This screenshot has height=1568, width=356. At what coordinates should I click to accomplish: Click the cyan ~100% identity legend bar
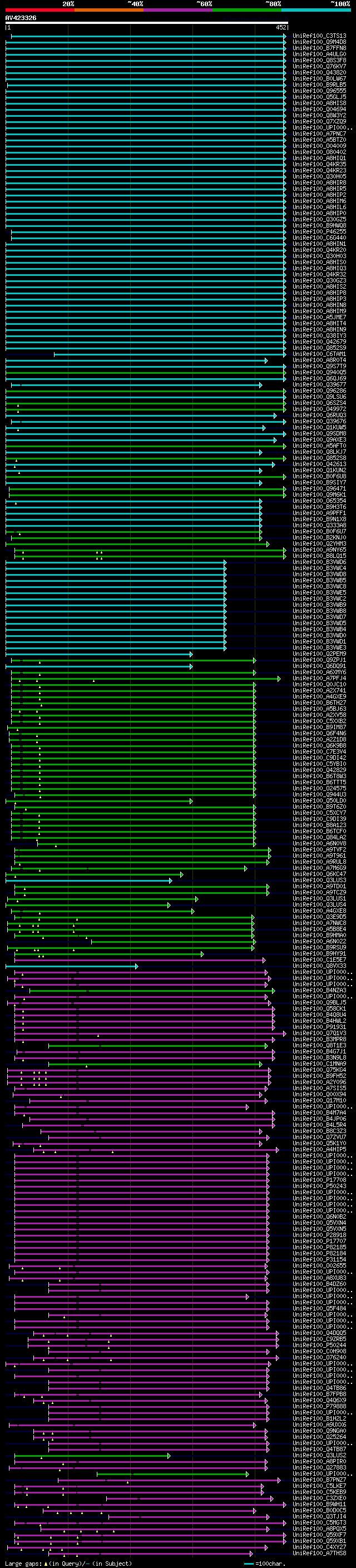[316, 10]
